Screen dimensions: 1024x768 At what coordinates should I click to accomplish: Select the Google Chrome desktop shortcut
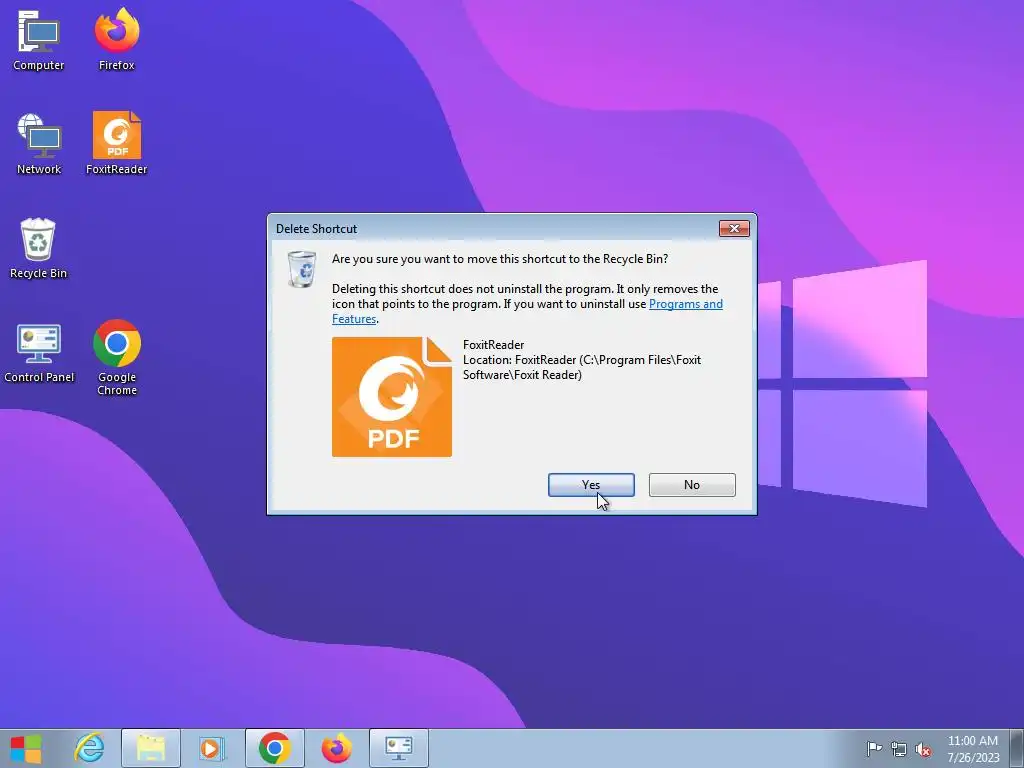[x=117, y=358]
